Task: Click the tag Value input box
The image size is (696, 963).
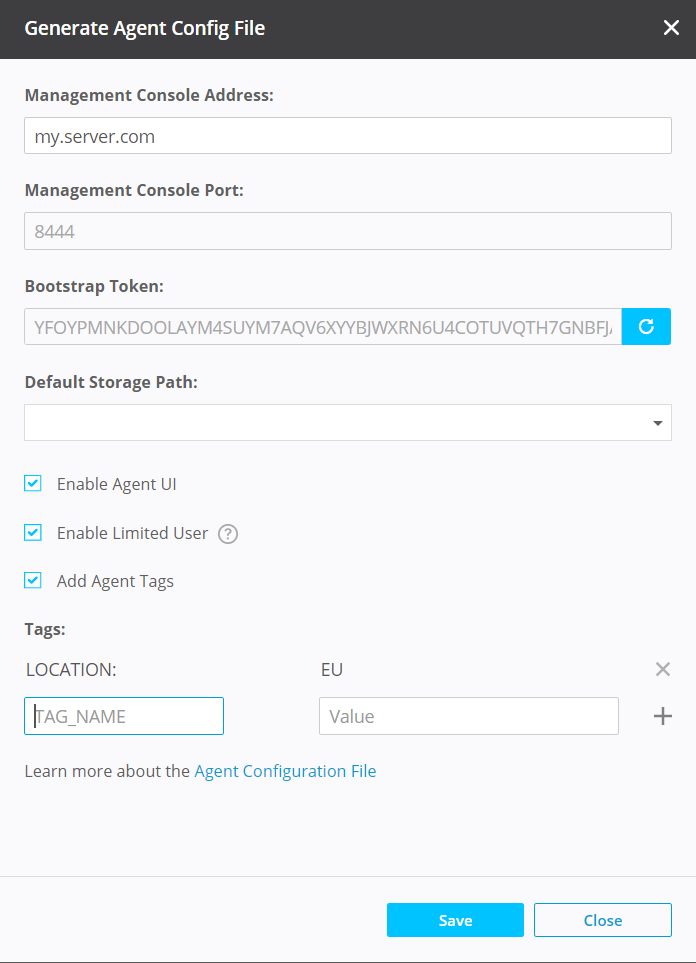Action: point(468,716)
